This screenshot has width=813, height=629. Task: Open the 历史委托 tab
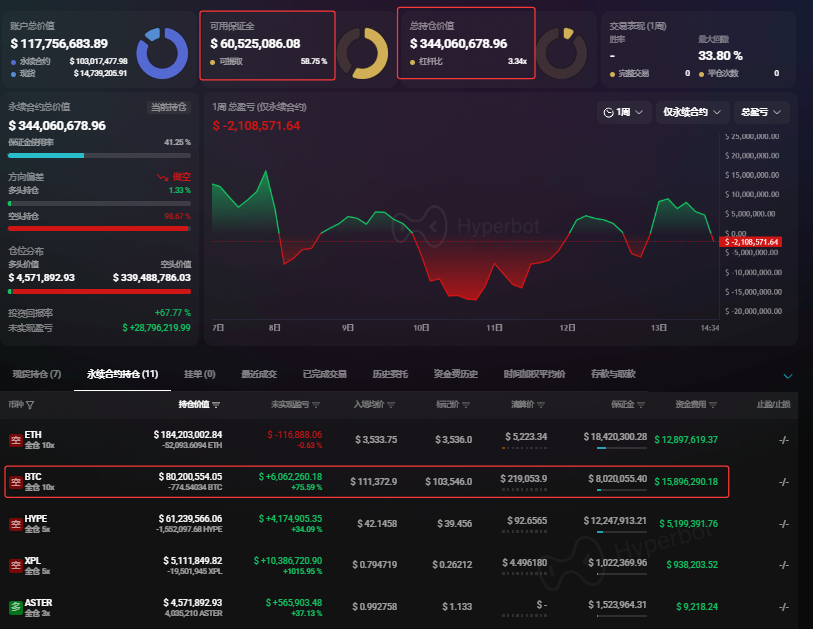point(390,374)
